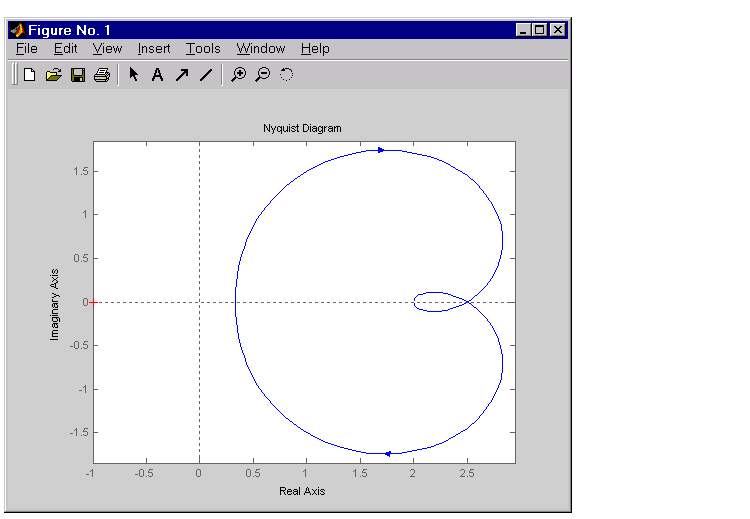Print the figure using the printer icon

coord(101,75)
